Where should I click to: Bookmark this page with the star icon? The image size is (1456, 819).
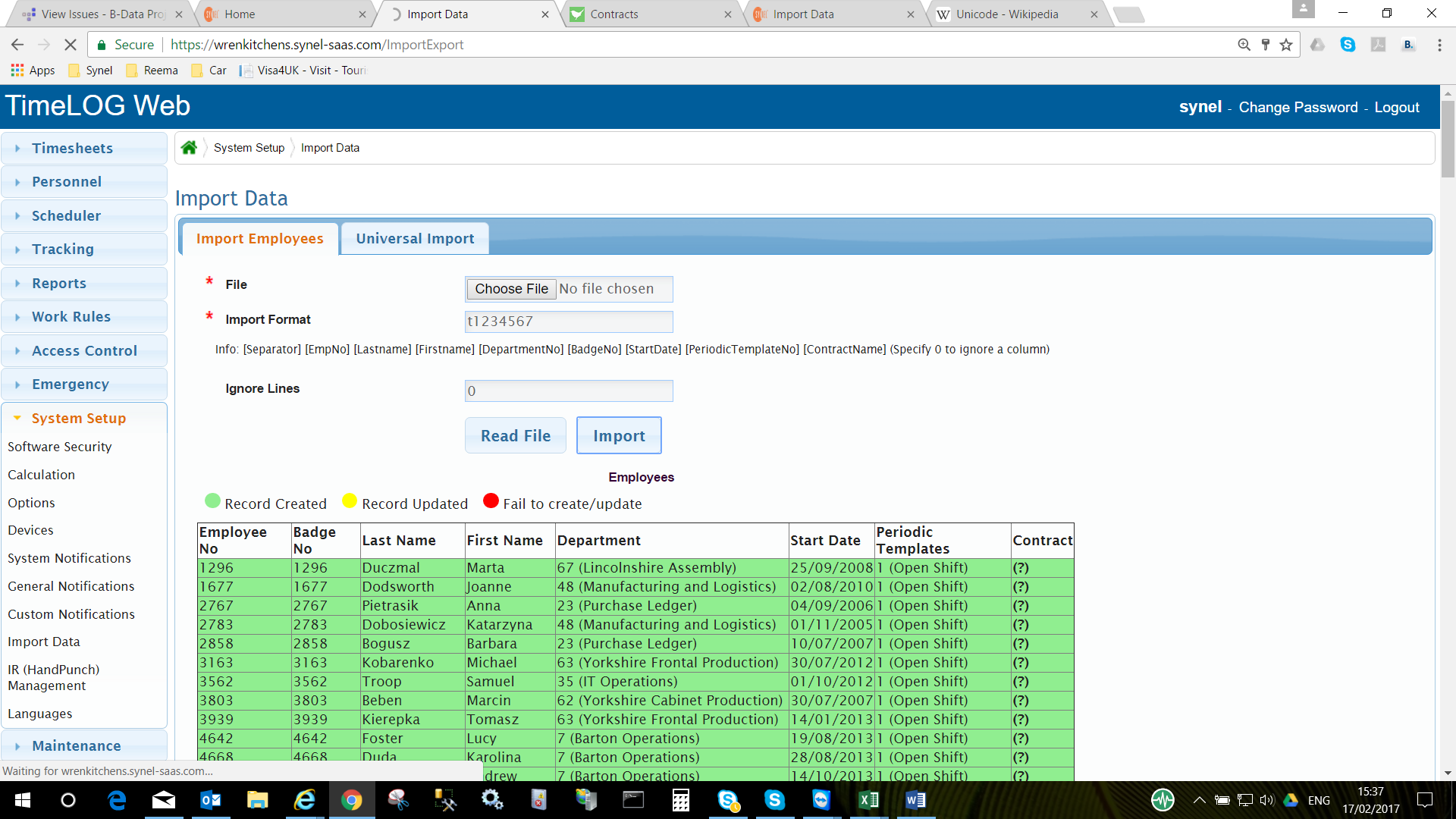pos(1286,45)
